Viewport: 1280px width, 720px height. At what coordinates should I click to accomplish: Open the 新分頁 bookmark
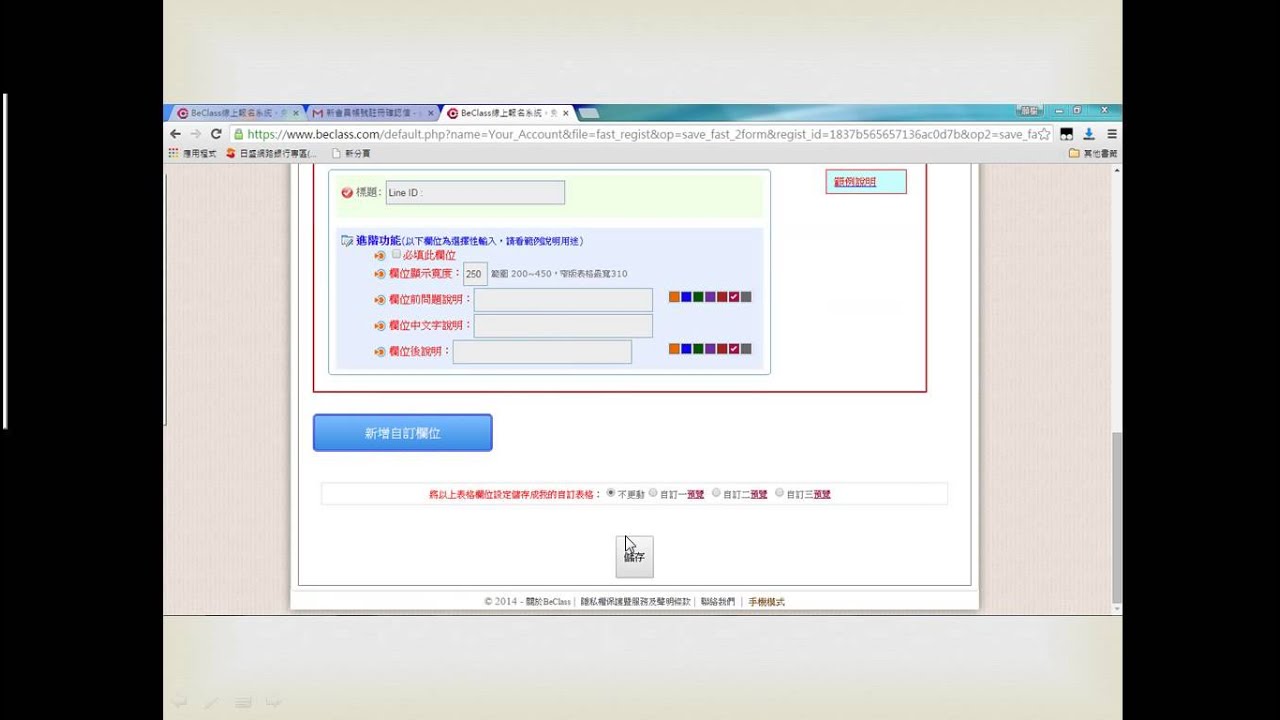(351, 153)
